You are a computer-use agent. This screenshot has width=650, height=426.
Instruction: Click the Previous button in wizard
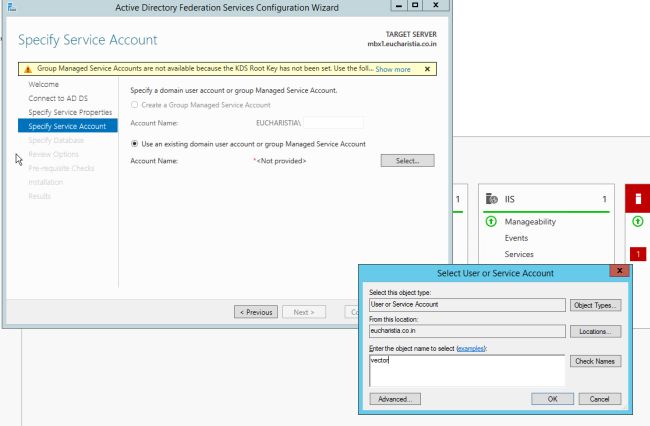point(256,312)
